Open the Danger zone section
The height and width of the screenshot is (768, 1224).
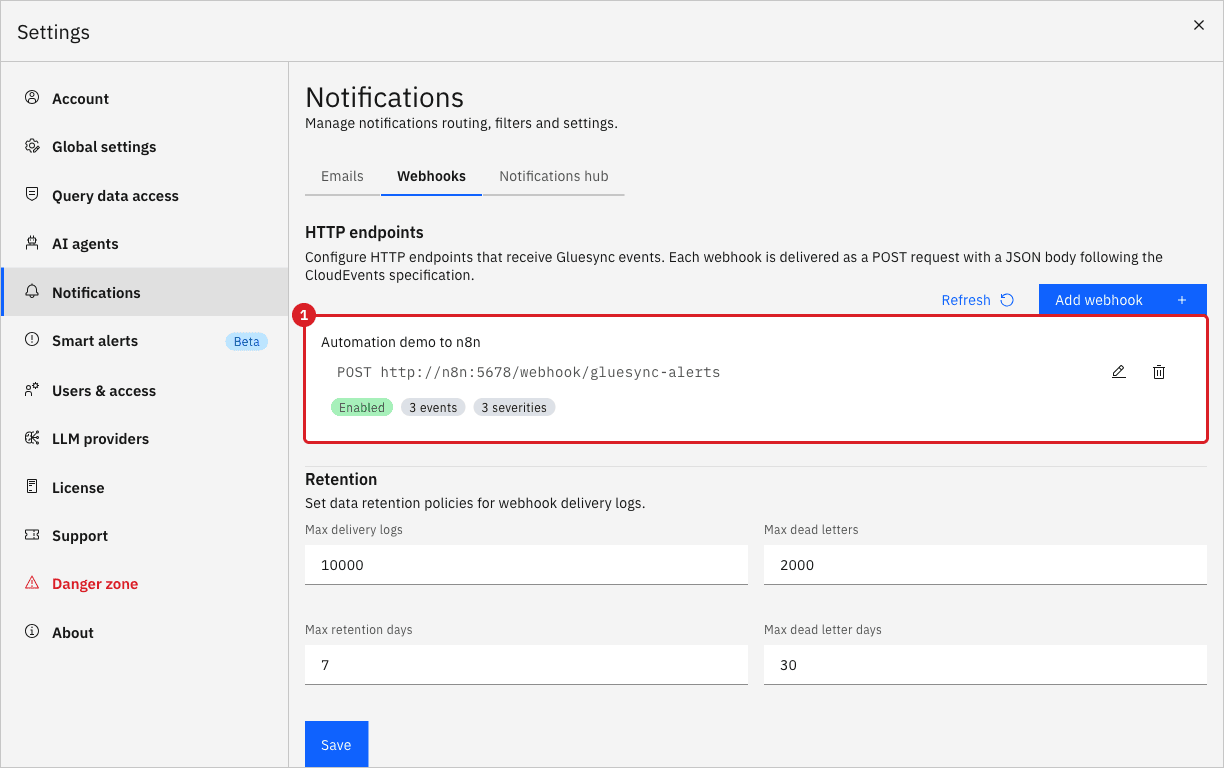tap(145, 583)
